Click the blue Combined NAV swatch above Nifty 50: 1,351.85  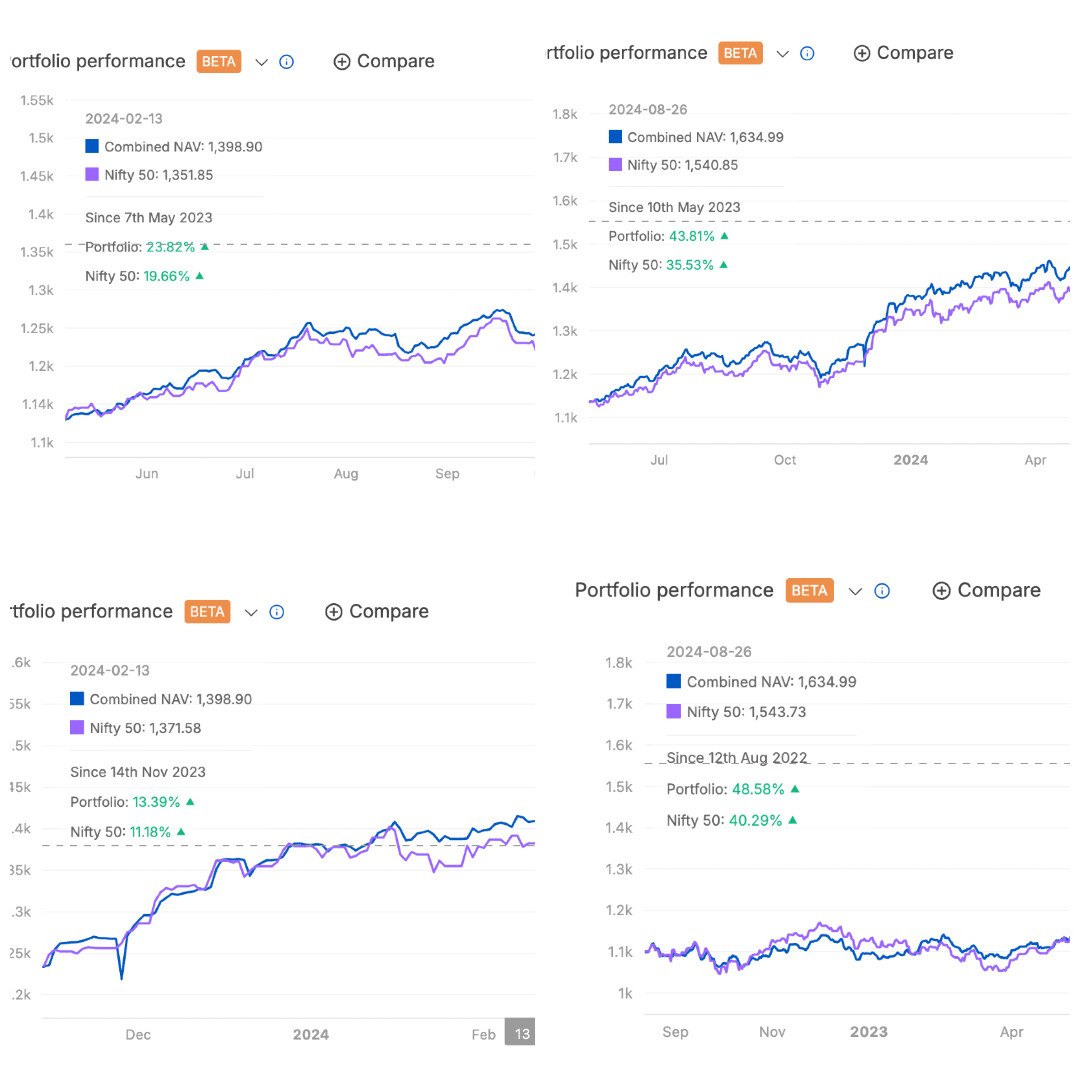pyautogui.click(x=92, y=146)
